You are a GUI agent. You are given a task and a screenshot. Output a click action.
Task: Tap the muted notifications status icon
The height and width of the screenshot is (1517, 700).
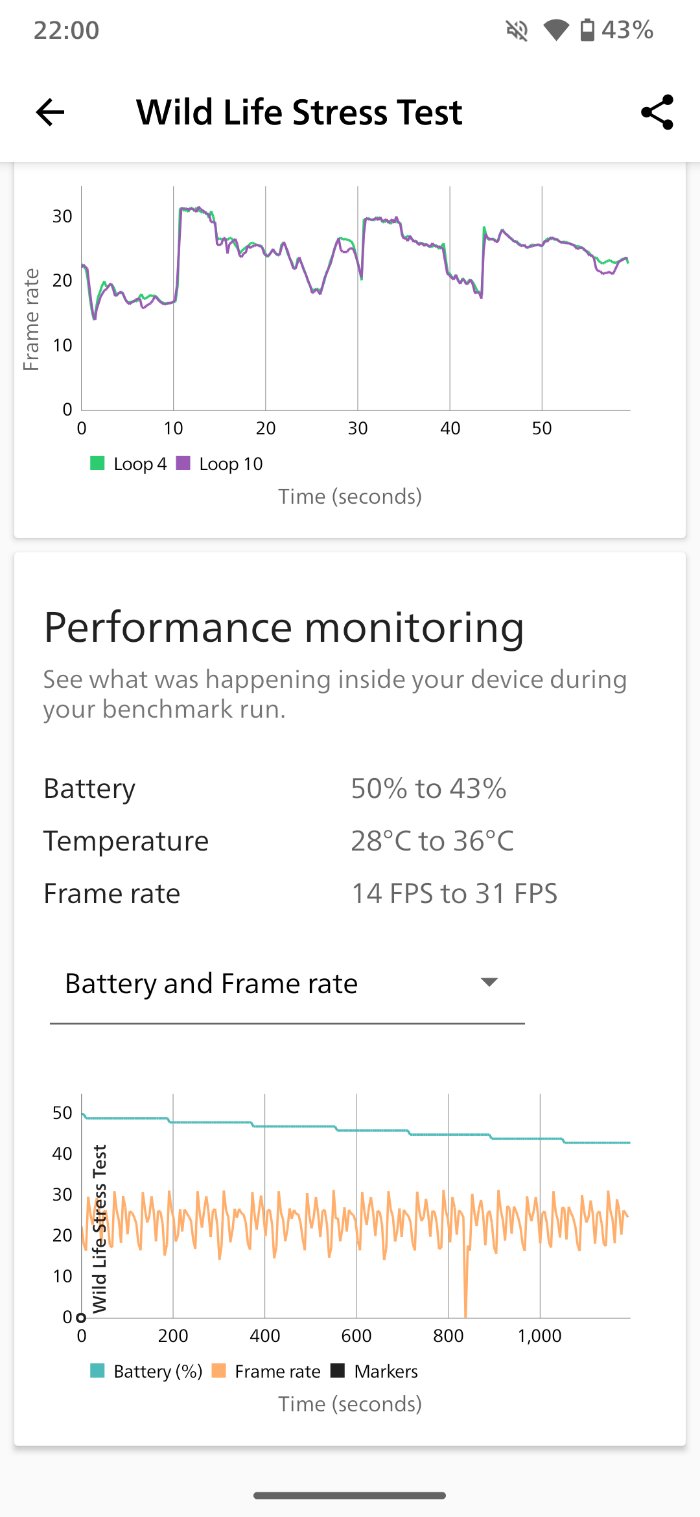[517, 31]
